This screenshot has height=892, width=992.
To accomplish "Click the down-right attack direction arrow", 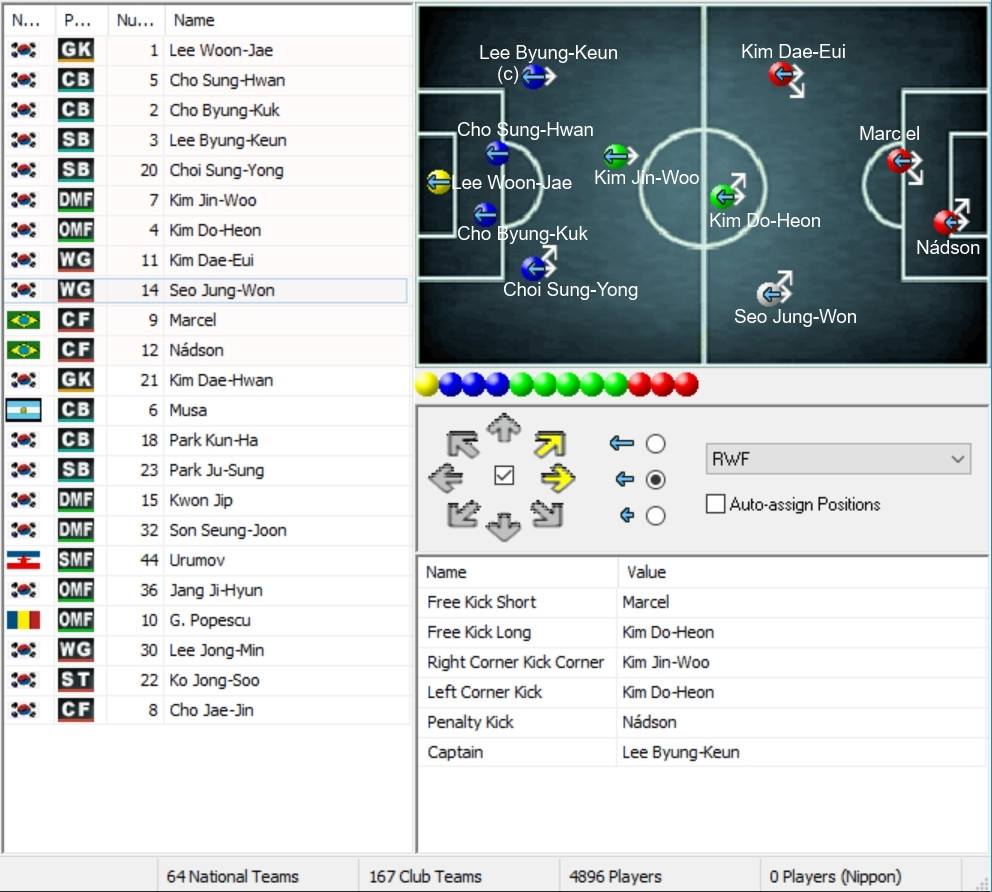I will pyautogui.click(x=547, y=514).
